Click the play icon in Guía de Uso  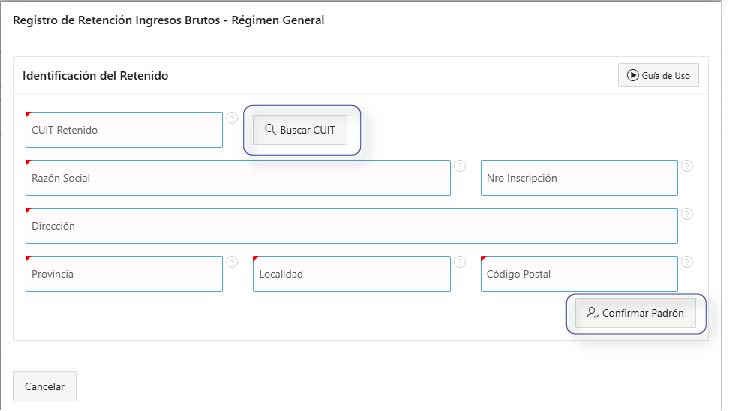coord(633,75)
